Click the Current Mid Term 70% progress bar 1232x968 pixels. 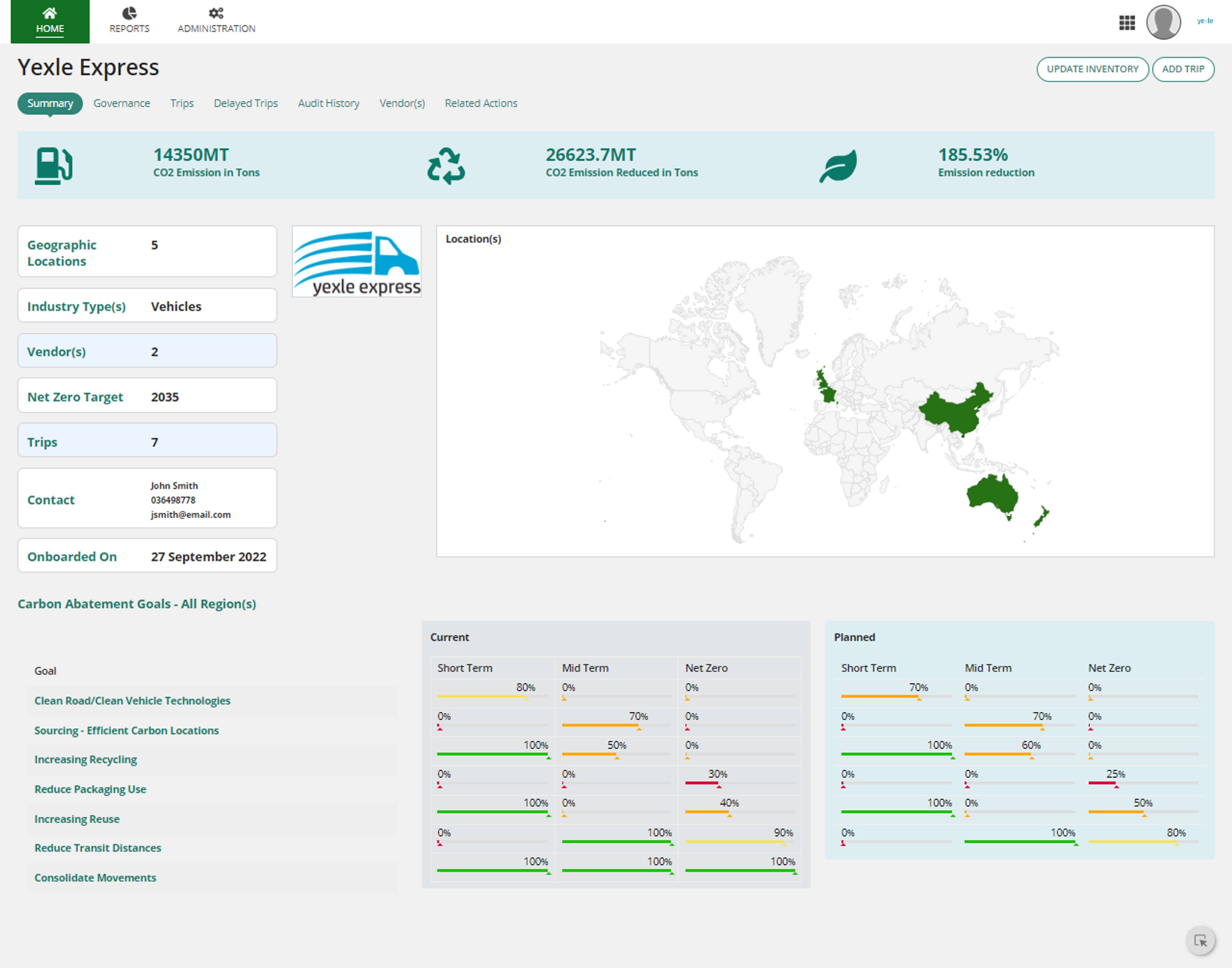tap(617, 726)
